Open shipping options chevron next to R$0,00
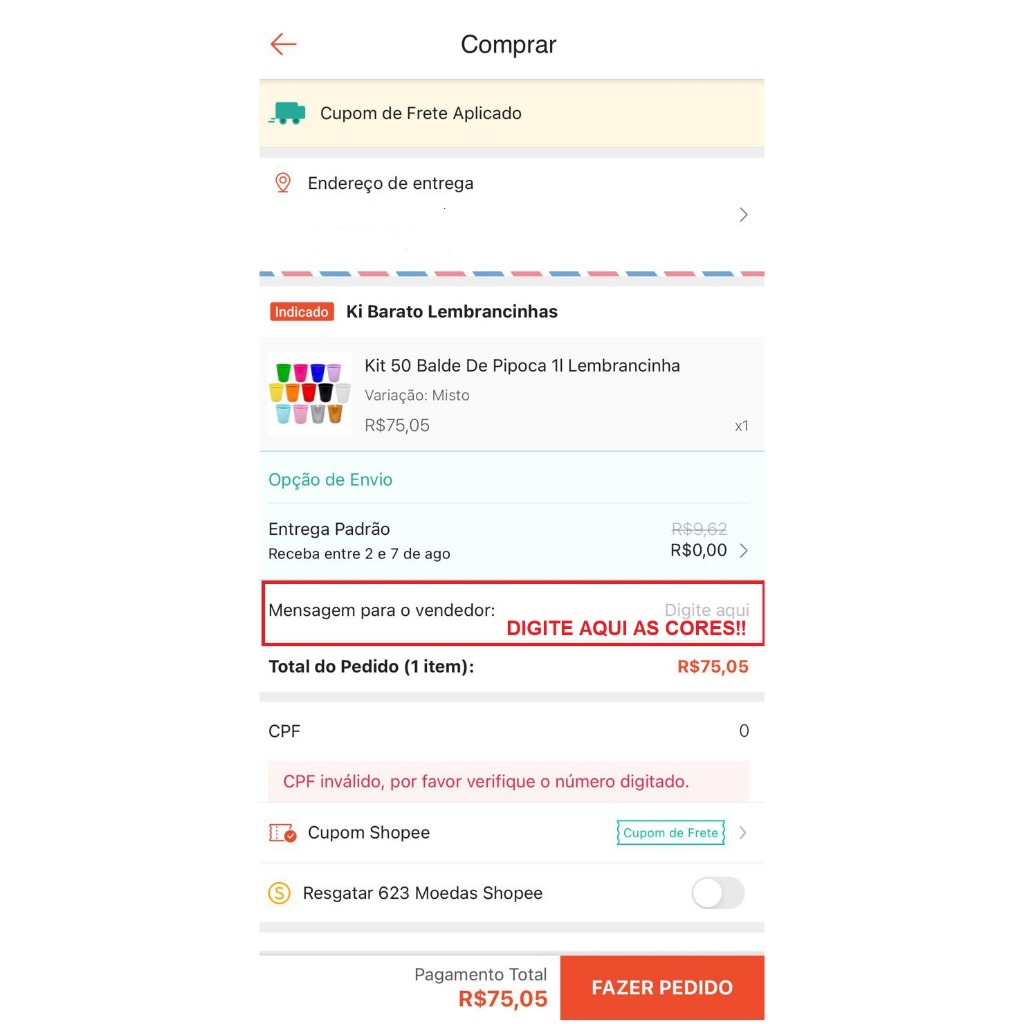1024x1024 pixels. 743,551
